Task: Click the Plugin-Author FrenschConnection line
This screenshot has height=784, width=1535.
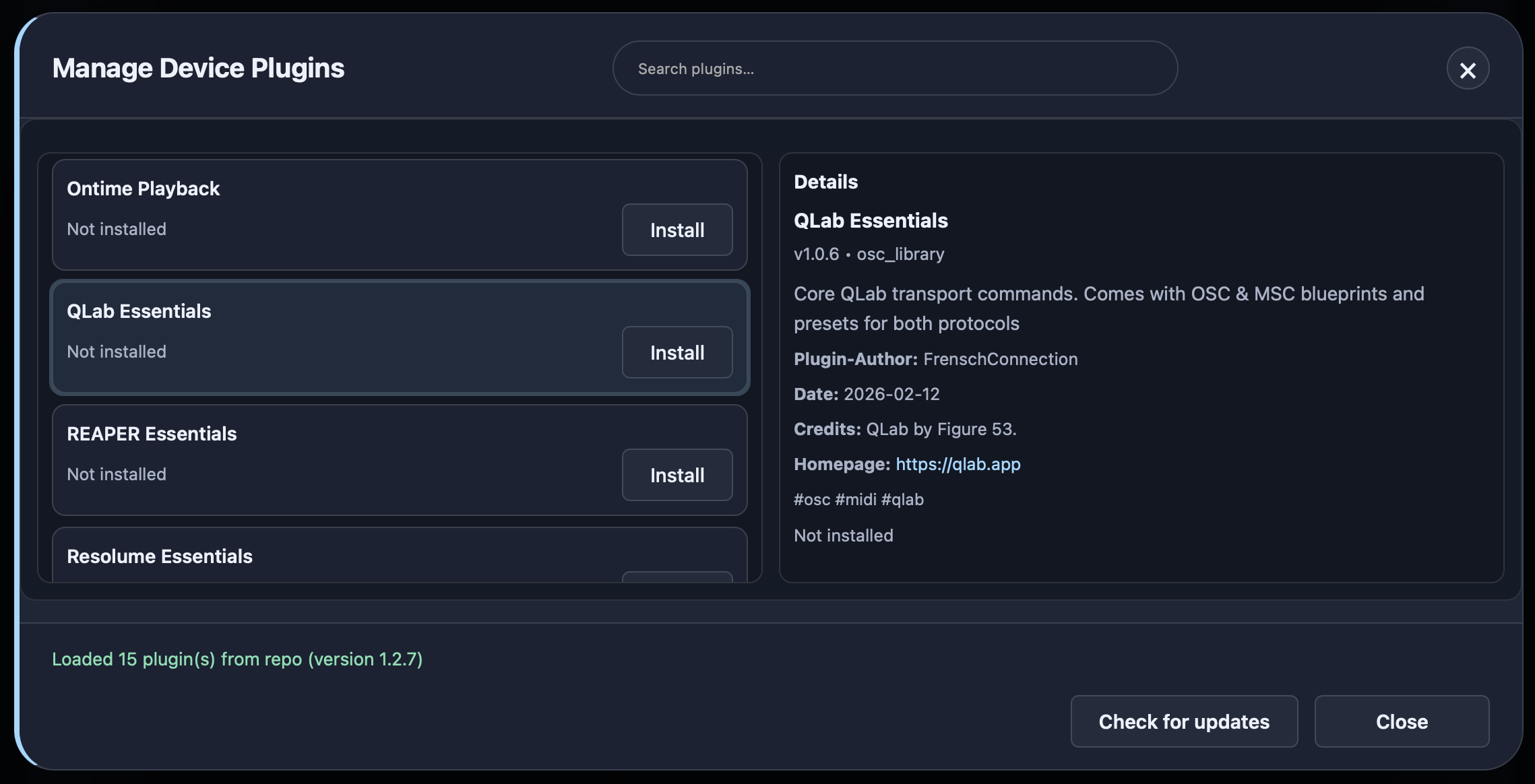Action: click(935, 360)
